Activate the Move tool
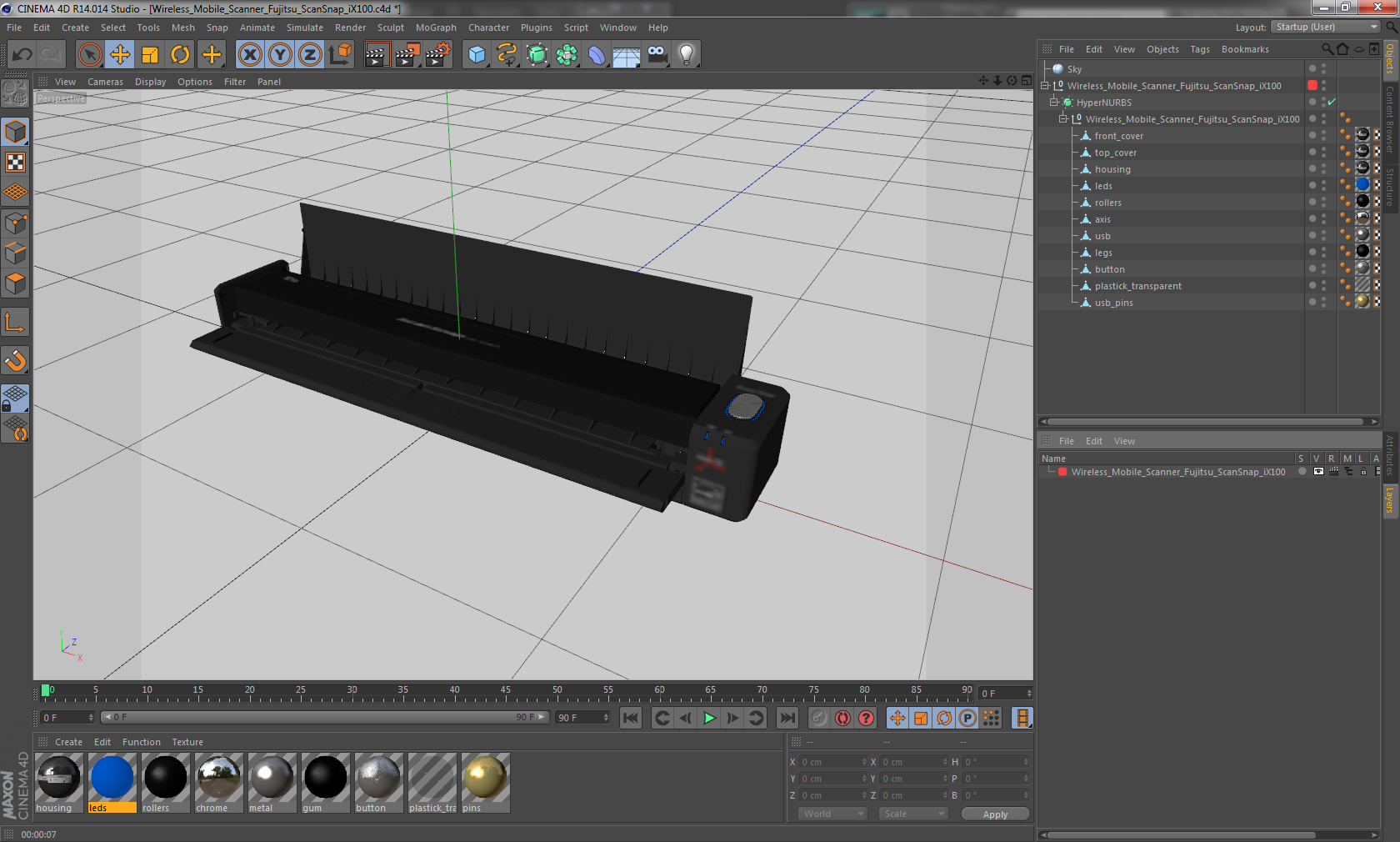Viewport: 1400px width, 842px height. [120, 55]
